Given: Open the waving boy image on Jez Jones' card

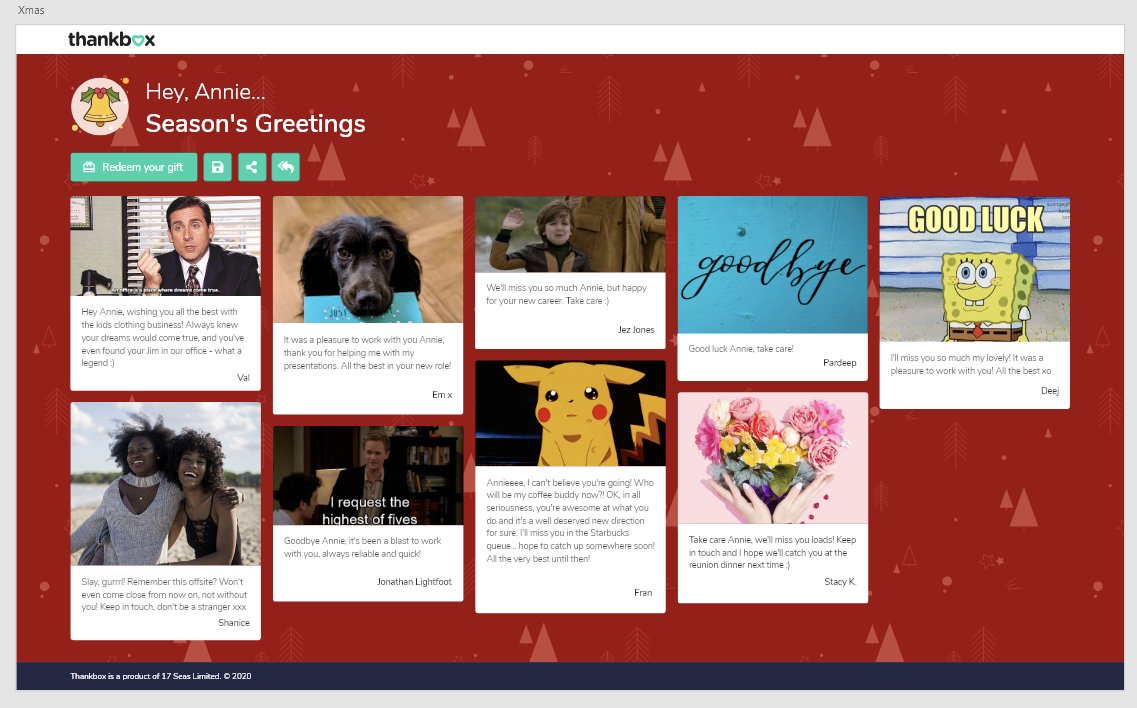Looking at the screenshot, I should coord(570,234).
